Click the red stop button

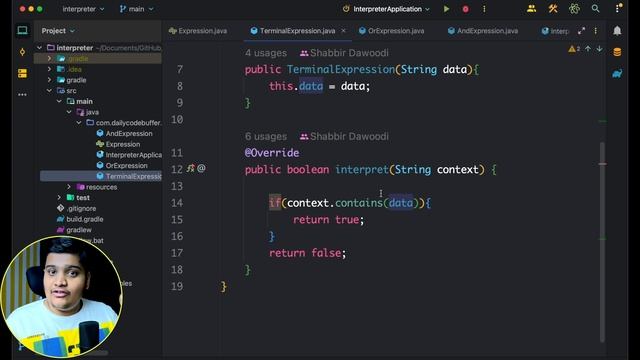[465, 9]
